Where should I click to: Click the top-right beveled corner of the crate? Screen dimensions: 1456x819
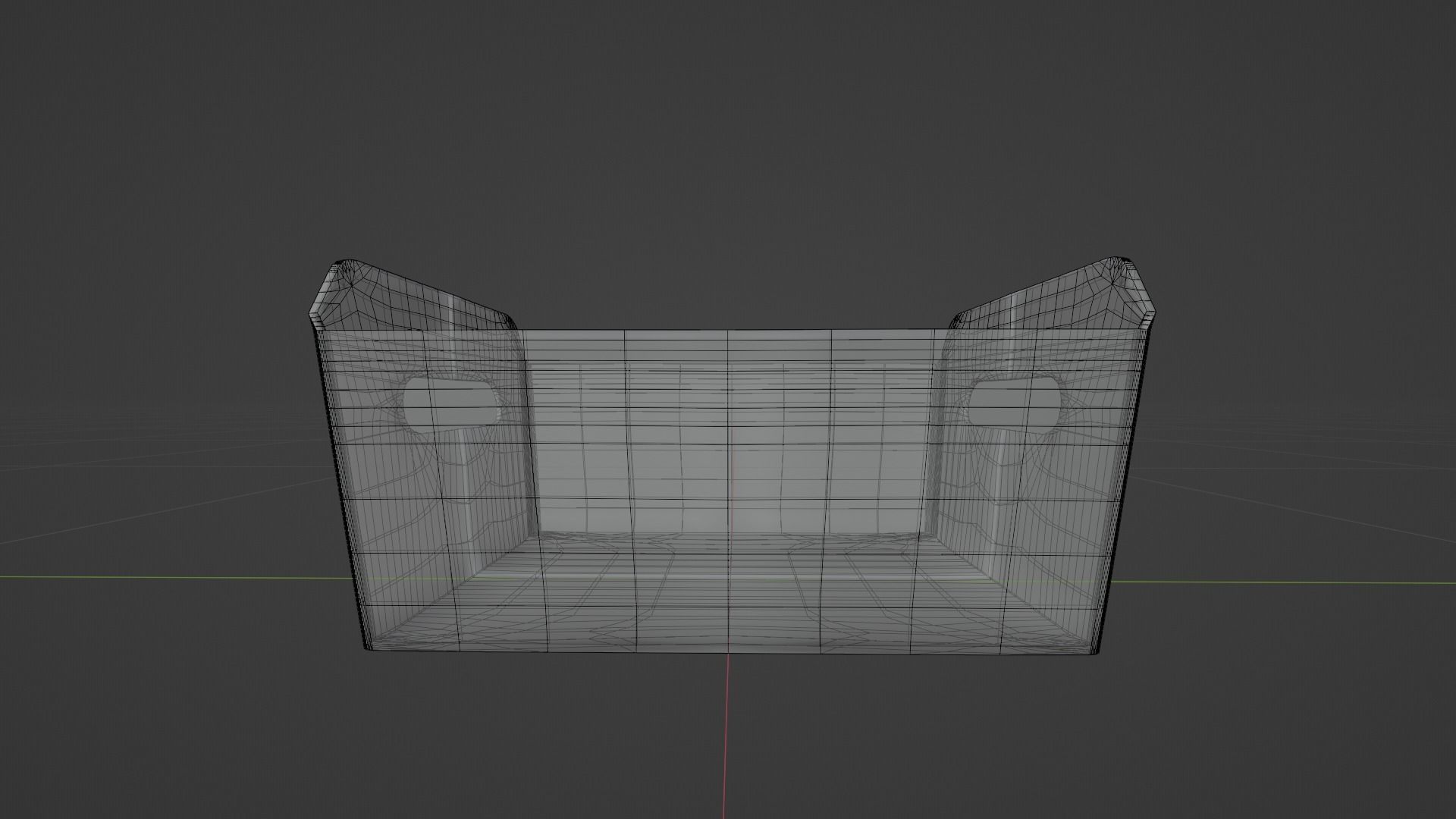[1128, 294]
